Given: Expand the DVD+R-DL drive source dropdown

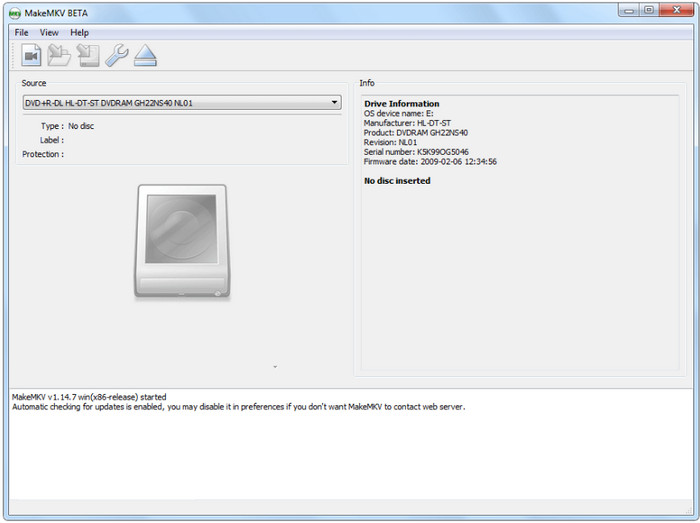Looking at the screenshot, I should [x=182, y=103].
